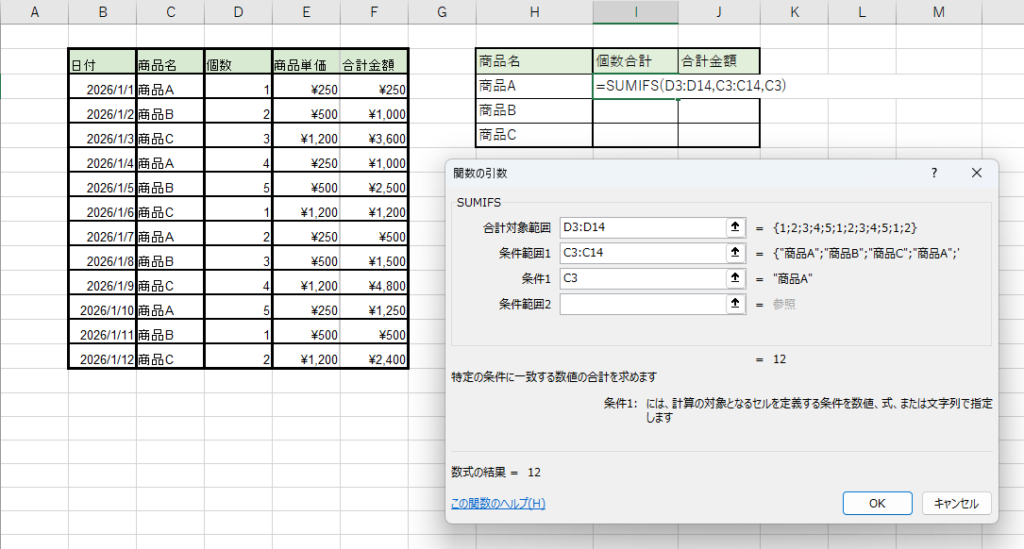Click collapse-dialog icon for 合計対象範囲 field
The width and height of the screenshot is (1024, 549).
point(735,227)
